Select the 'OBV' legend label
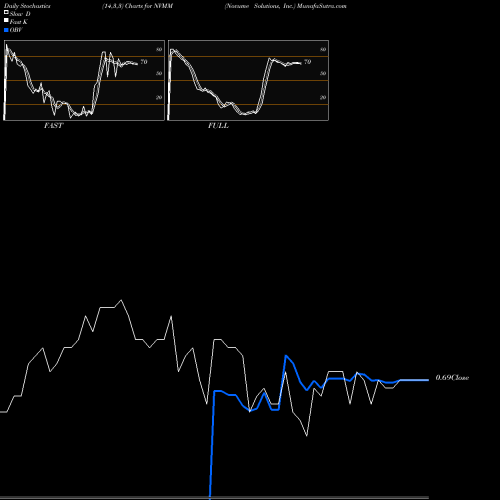Image resolution: width=500 pixels, height=500 pixels. click(16, 30)
